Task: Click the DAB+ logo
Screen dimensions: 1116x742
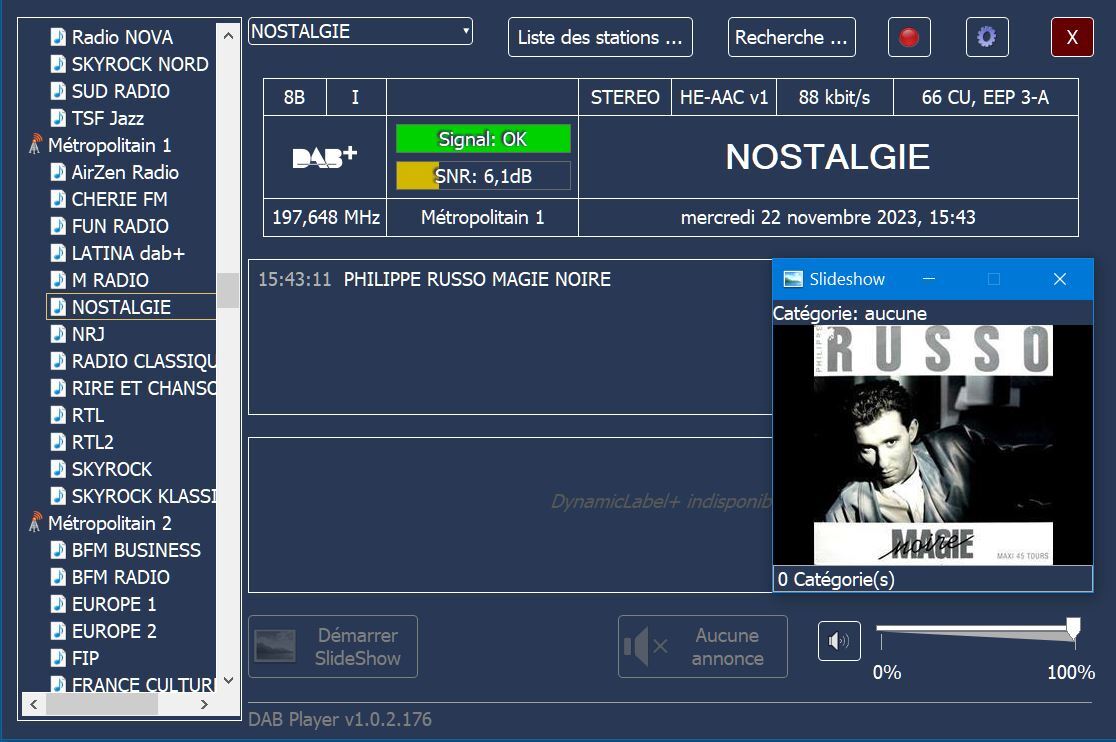Action: [325, 157]
